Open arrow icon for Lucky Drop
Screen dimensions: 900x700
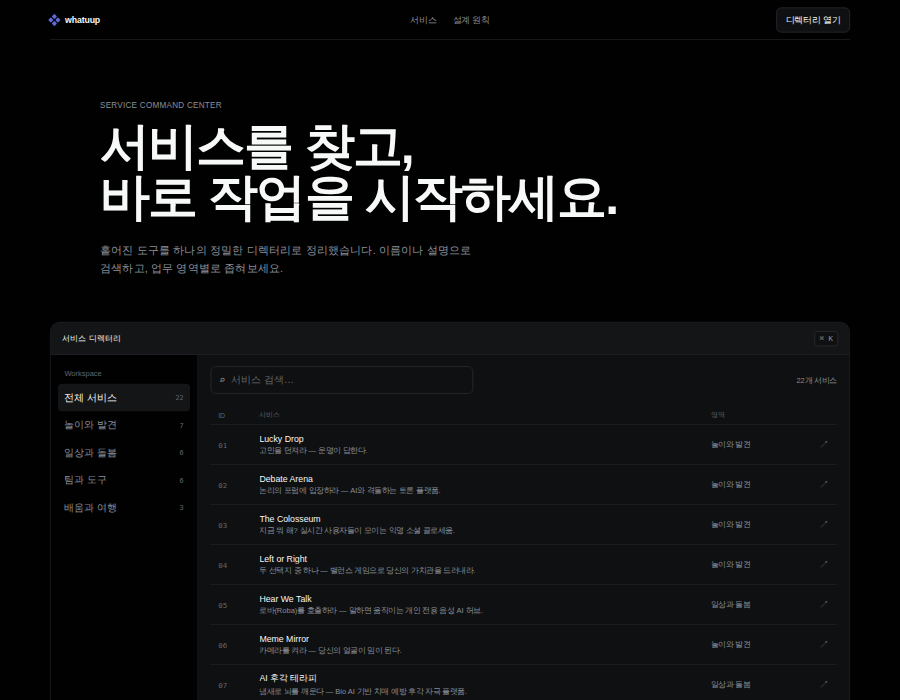[x=824, y=444]
